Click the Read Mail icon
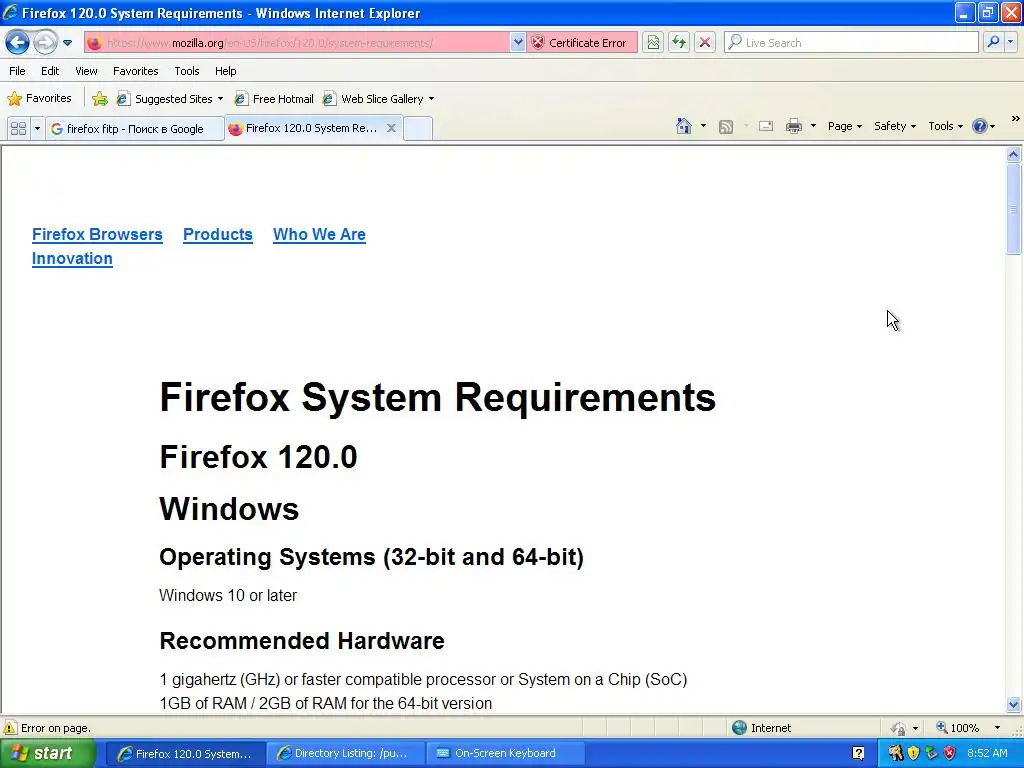 tap(766, 127)
